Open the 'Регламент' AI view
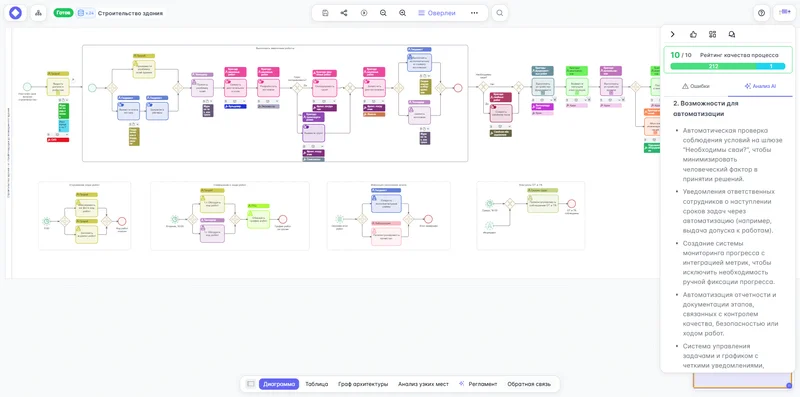The width and height of the screenshot is (800, 397). (x=478, y=384)
